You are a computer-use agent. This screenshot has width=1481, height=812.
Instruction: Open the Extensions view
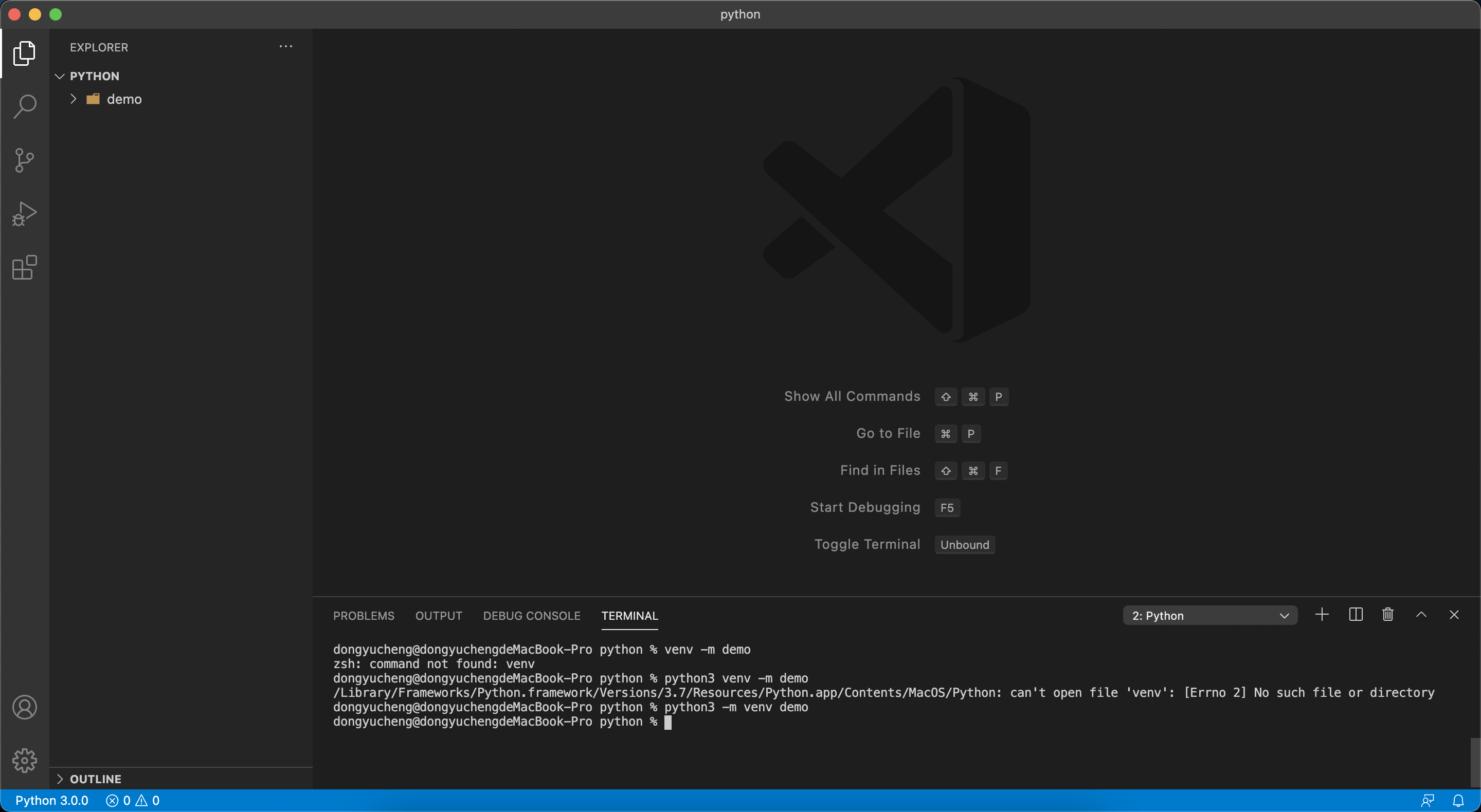click(x=24, y=267)
